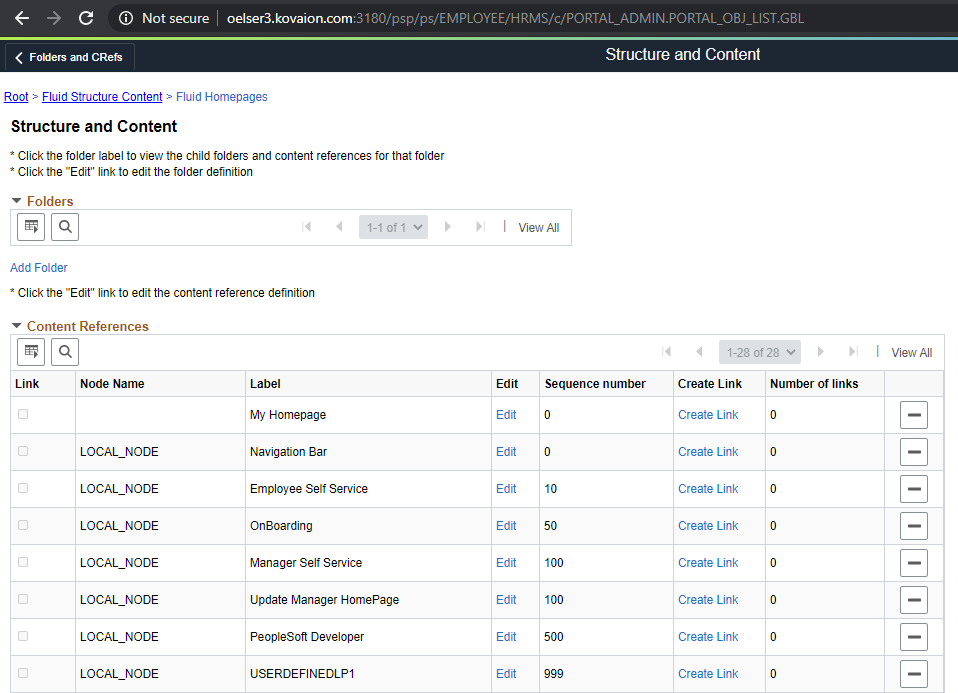Click the sequence number 500 cell
958x693 pixels.
tap(554, 636)
